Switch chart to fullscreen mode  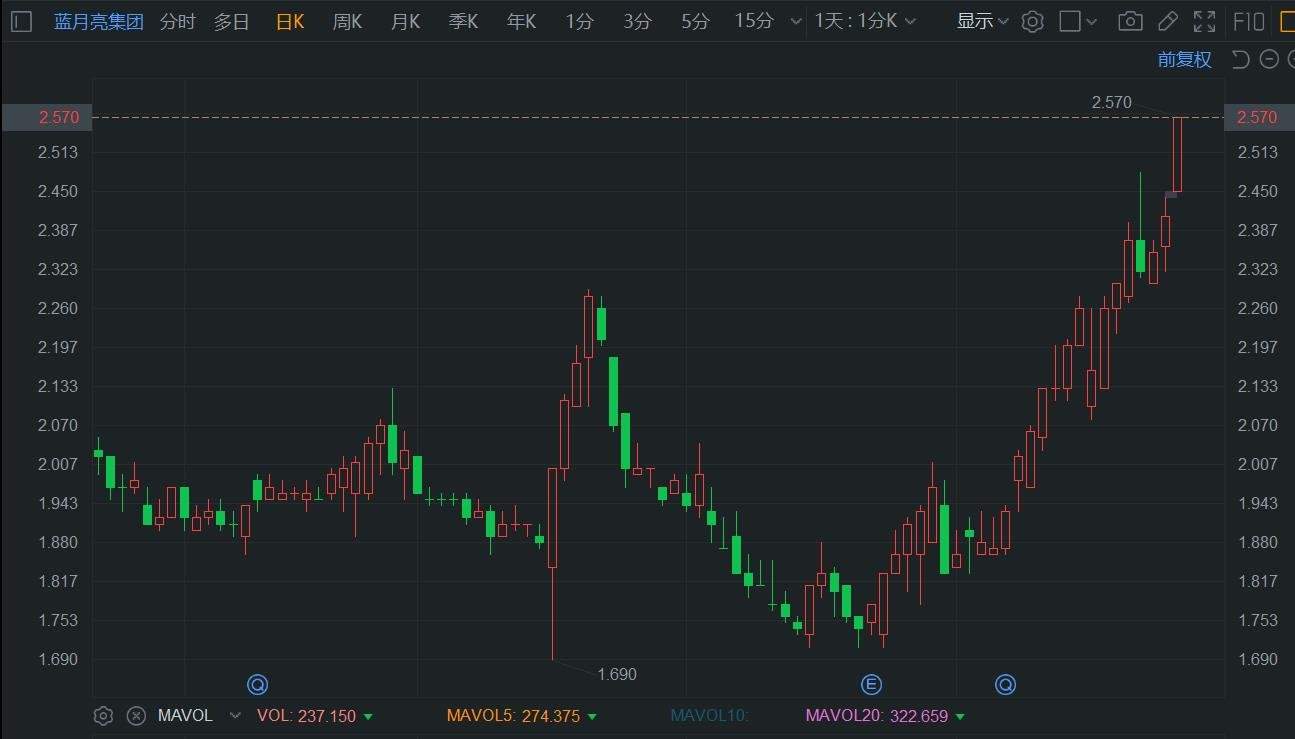[1205, 21]
